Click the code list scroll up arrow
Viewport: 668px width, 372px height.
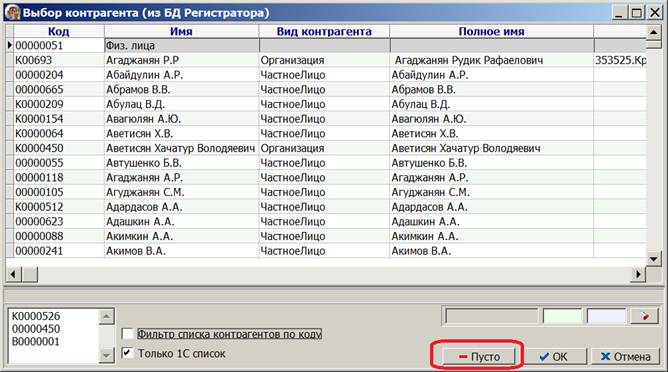[106, 317]
